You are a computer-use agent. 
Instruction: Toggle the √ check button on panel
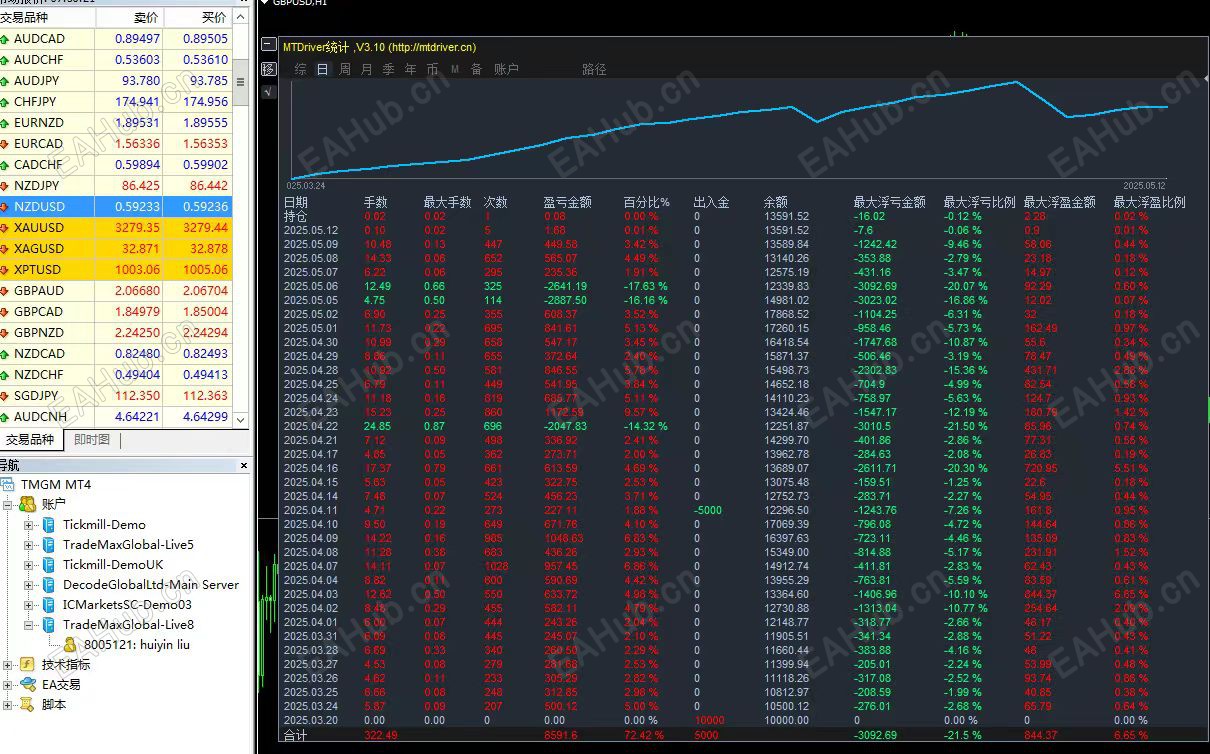click(268, 92)
